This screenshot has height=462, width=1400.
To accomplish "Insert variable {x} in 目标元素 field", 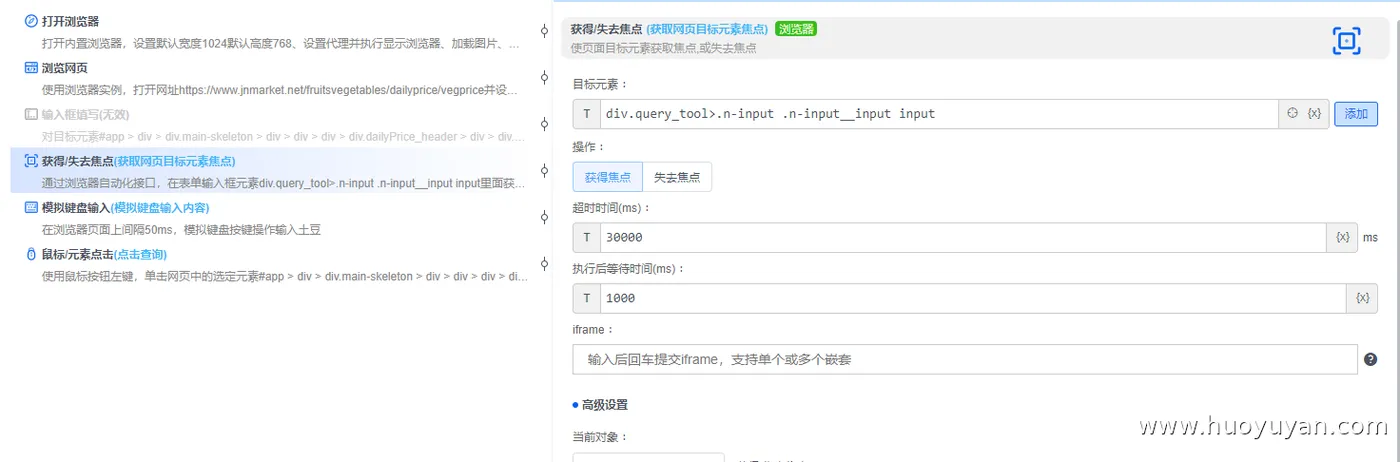I will pos(1314,113).
